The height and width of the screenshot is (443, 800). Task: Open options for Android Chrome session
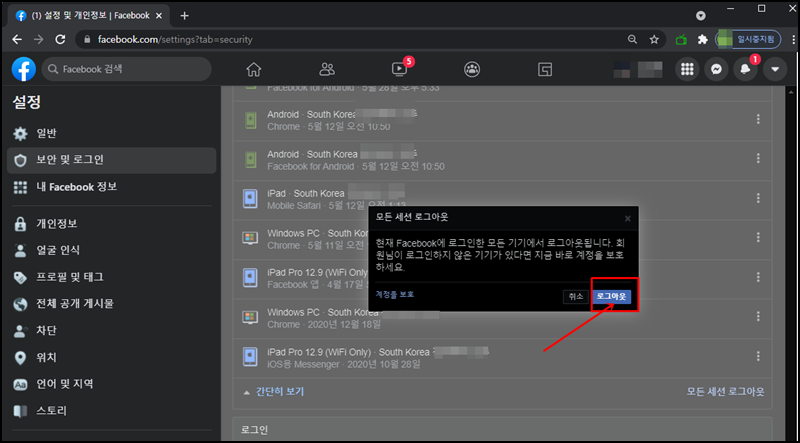pos(758,119)
